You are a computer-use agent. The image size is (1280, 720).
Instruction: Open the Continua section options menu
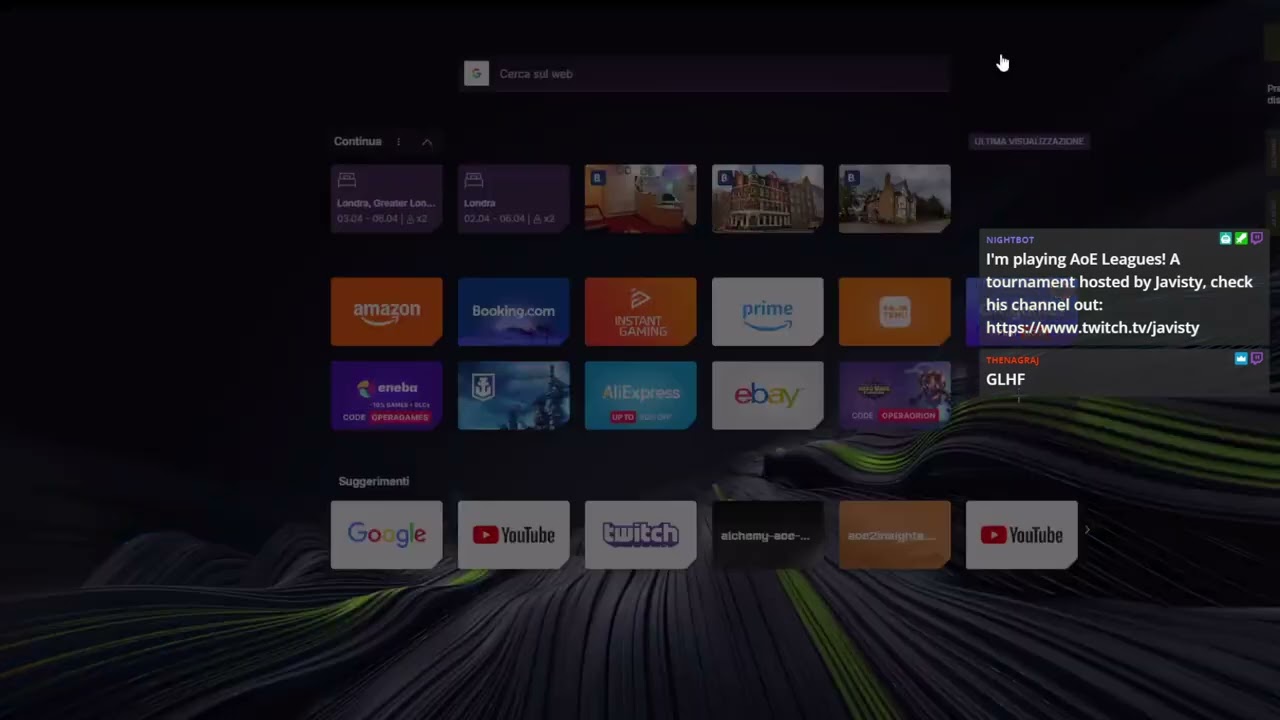398,142
